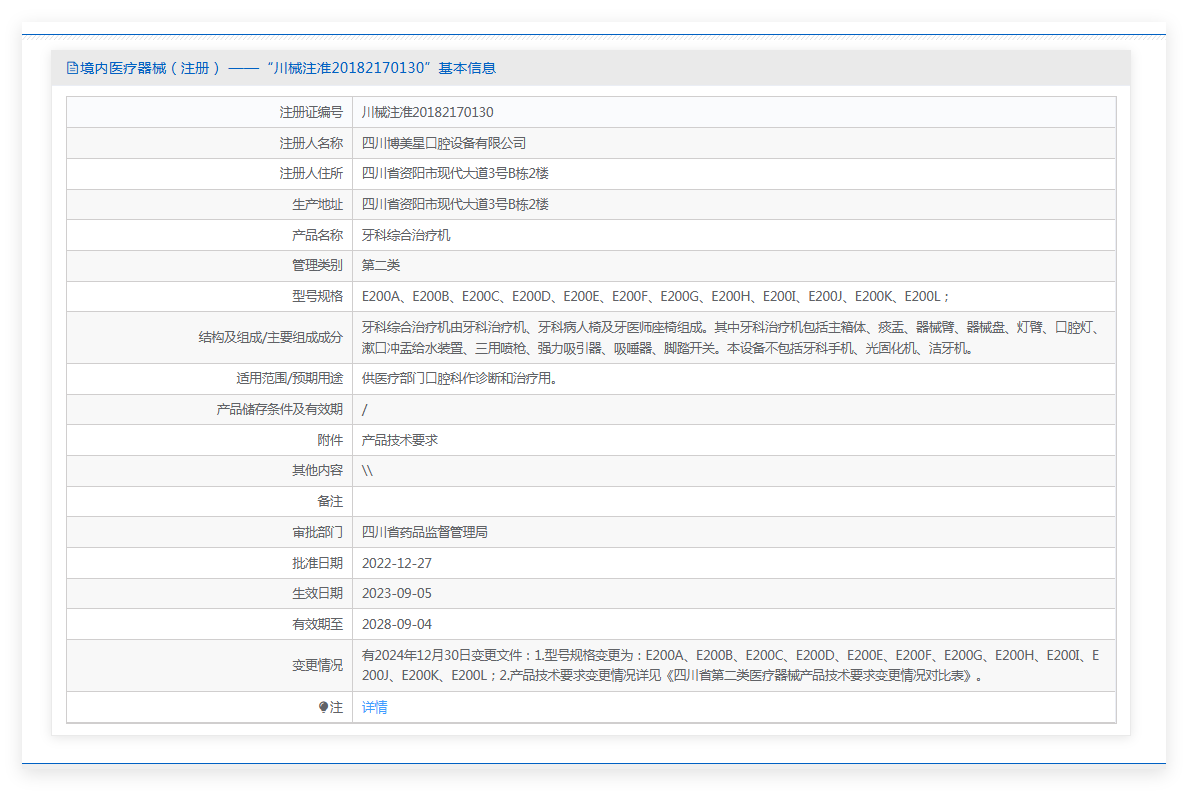1188x791 pixels.
Task: Click the document icon beside the header title
Action: click(x=72, y=68)
